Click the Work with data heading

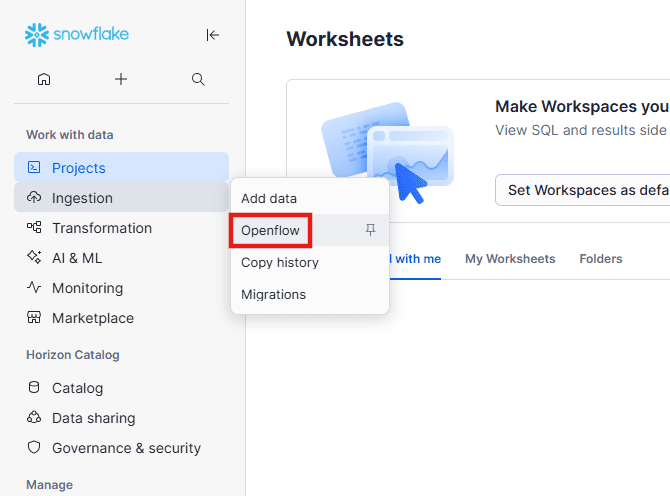[x=70, y=135]
